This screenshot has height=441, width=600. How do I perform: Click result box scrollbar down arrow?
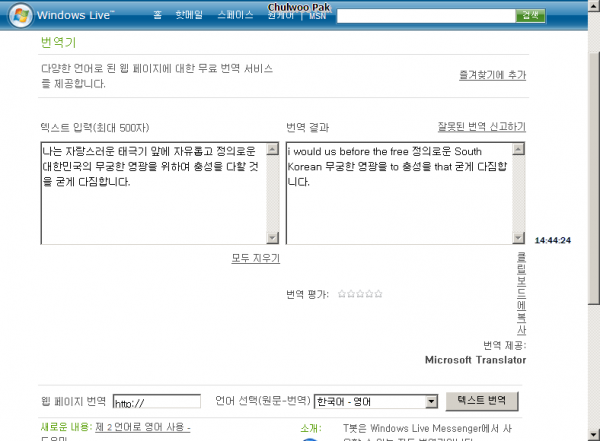tap(518, 238)
